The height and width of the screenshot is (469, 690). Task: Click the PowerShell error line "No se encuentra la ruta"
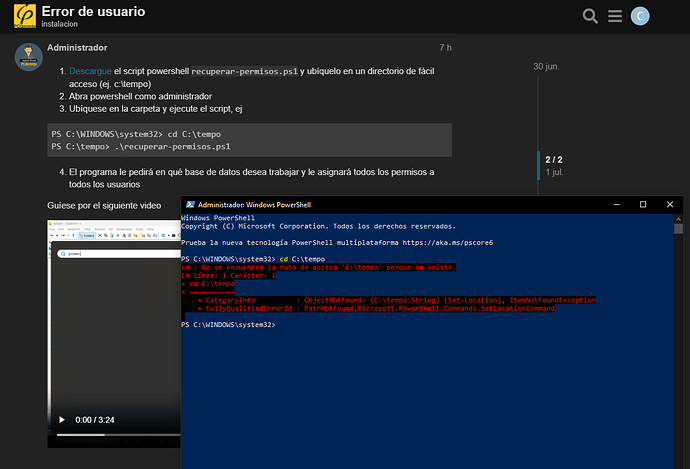click(x=318, y=267)
